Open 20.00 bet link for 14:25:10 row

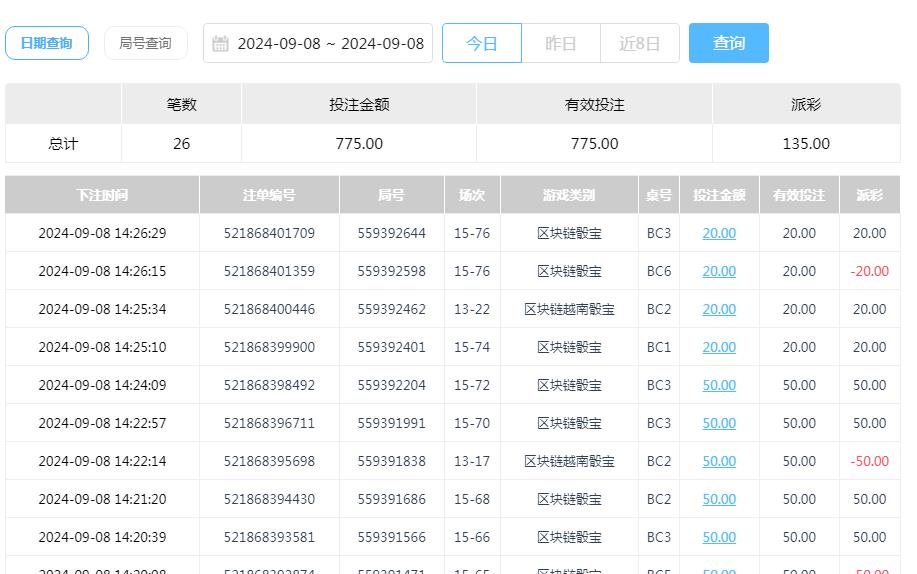(718, 347)
